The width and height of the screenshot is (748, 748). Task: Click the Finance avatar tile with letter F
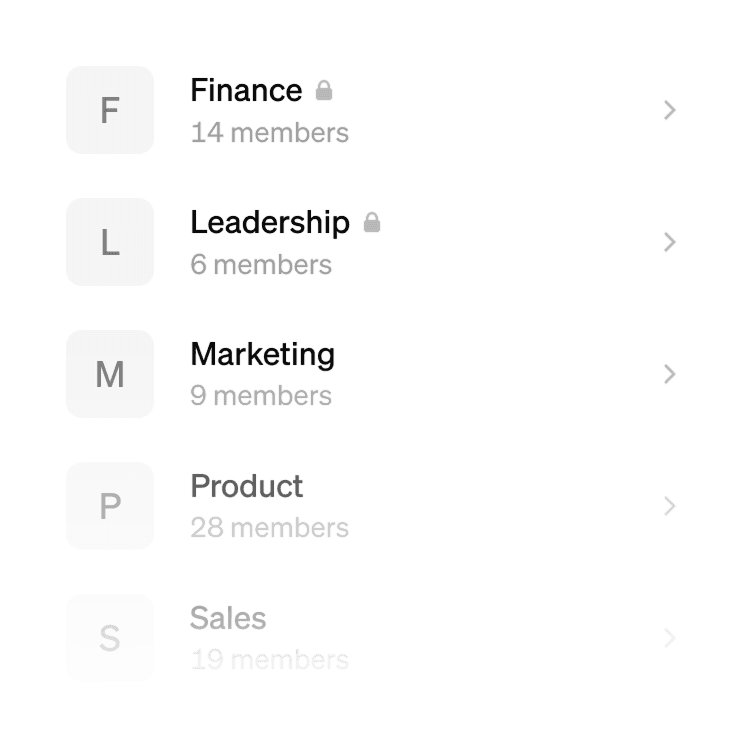pos(110,110)
